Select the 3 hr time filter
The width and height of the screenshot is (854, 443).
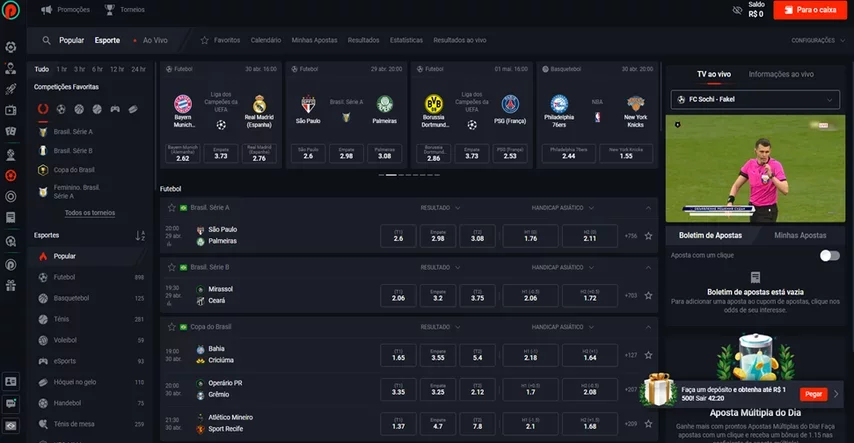[x=80, y=69]
